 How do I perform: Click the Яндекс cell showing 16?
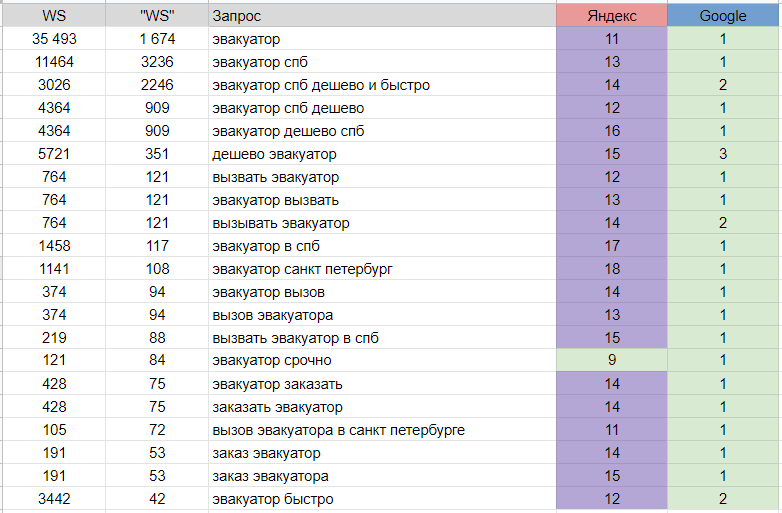pos(612,131)
